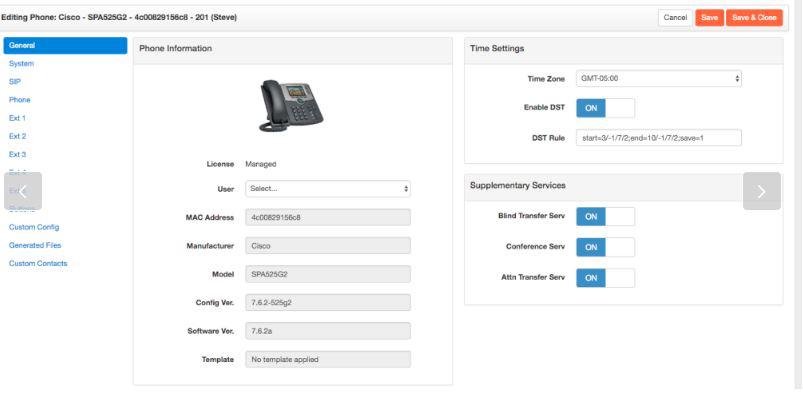Click the Model field showing SPA525G2
Screen dimensions: 803x413
click(328, 274)
